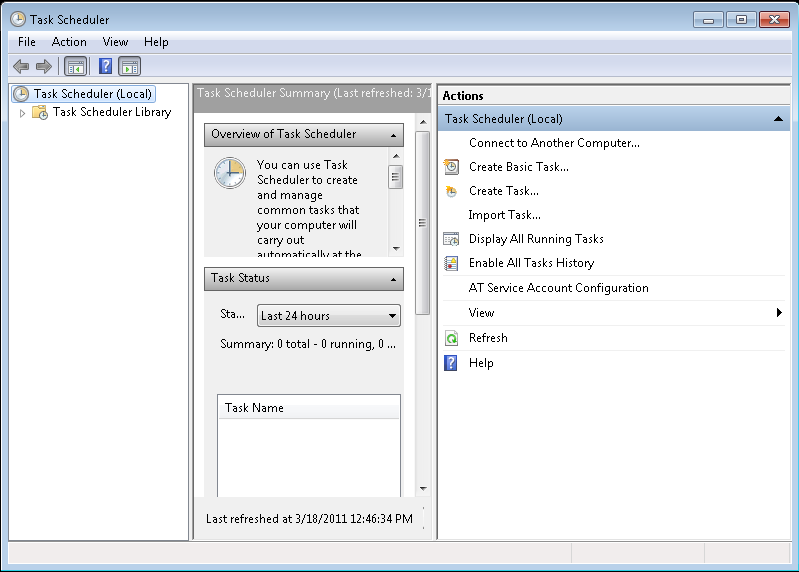This screenshot has height=572, width=799.
Task: Click the summary pane scroll up arrow
Action: 423,122
